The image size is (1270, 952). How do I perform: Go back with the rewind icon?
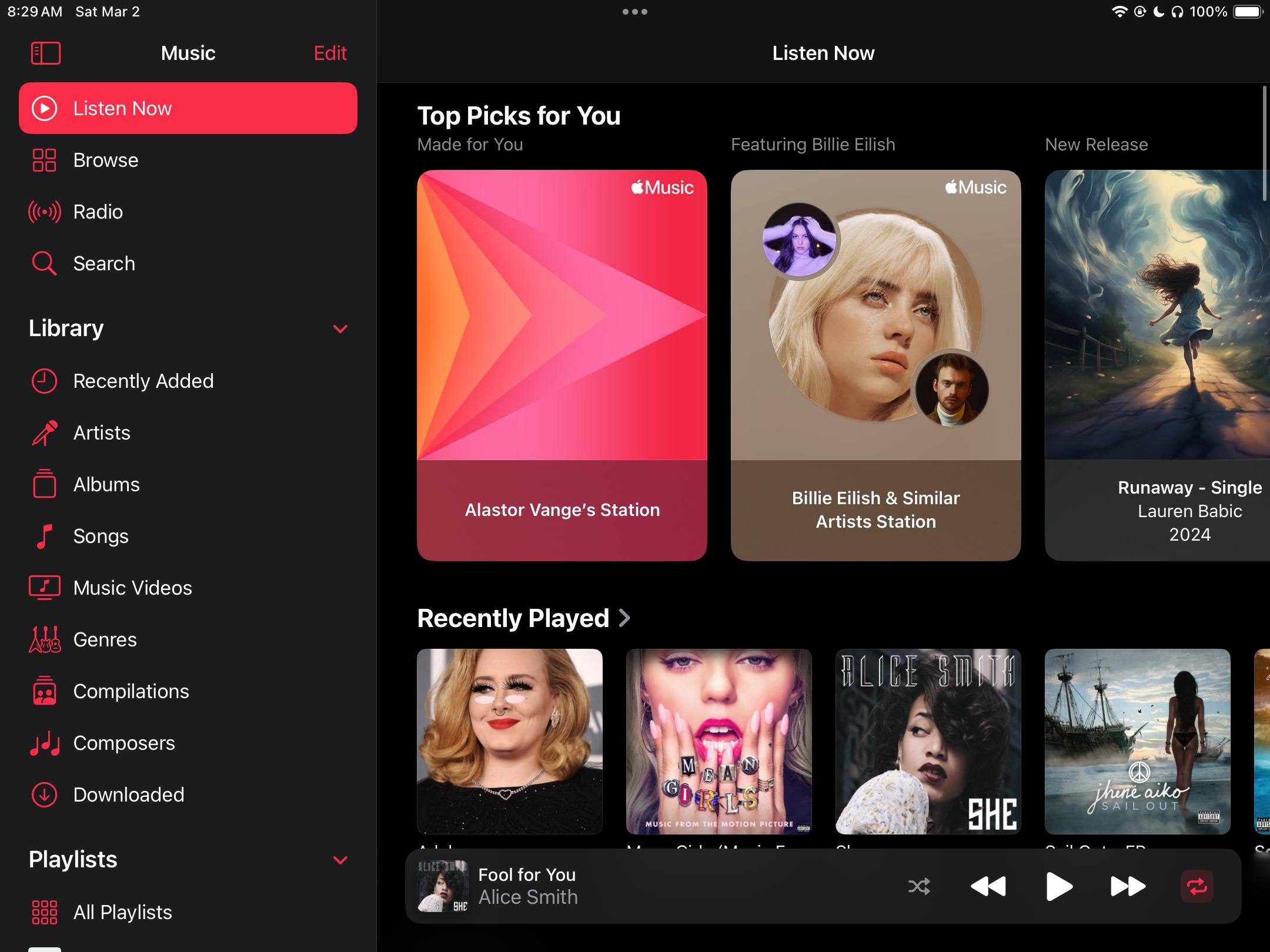click(988, 886)
